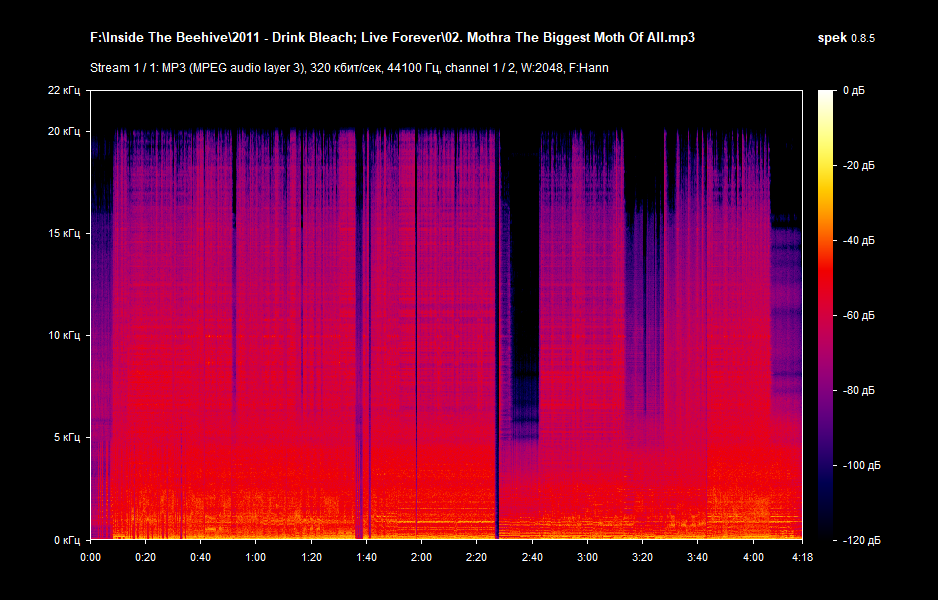
Task: Click the -60 дБ scale label
Action: pyautogui.click(x=857, y=315)
